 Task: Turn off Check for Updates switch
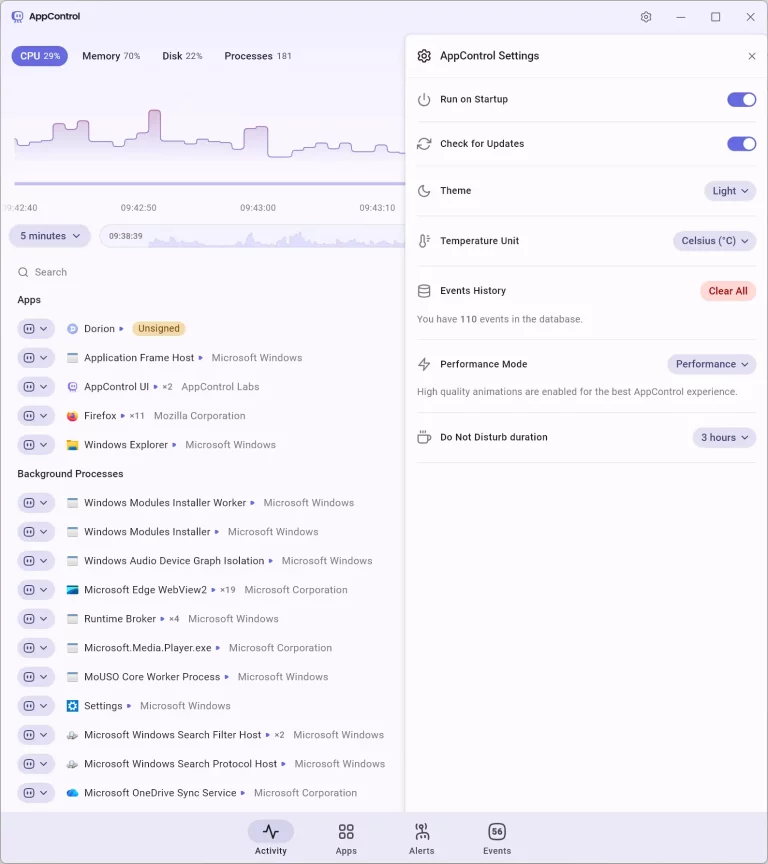[741, 144]
